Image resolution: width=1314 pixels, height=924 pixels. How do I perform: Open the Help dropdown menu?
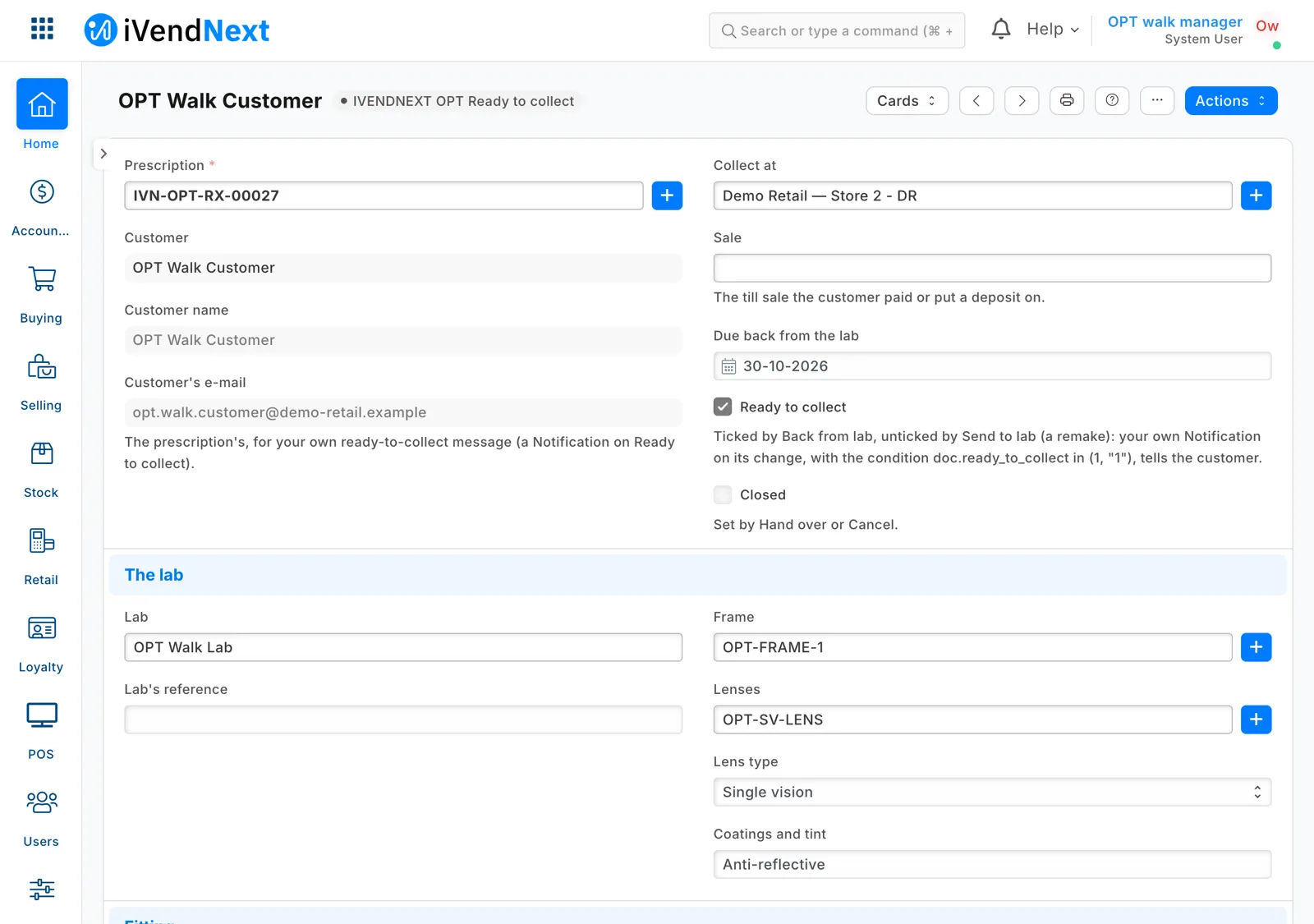(1052, 30)
